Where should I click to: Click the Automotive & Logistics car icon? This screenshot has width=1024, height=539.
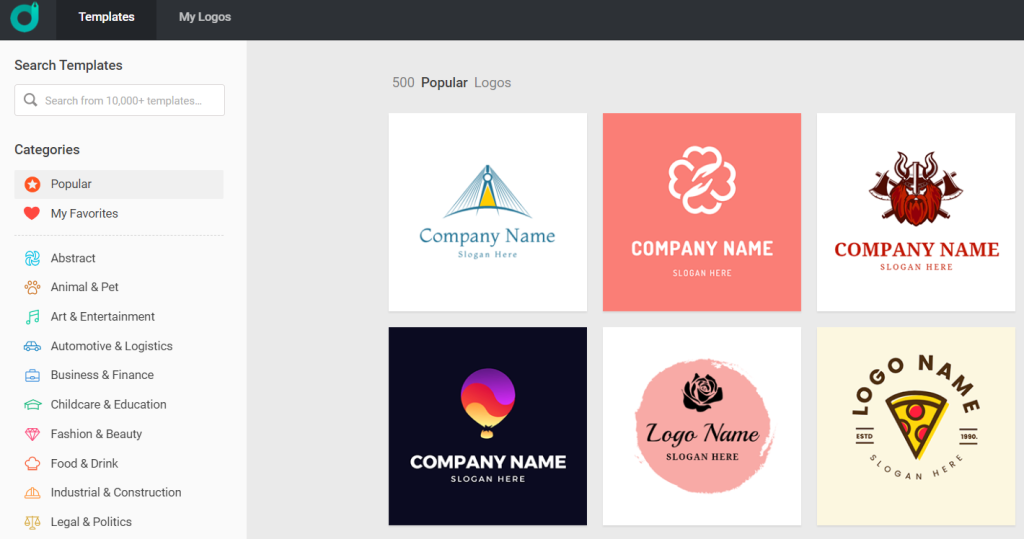point(32,346)
